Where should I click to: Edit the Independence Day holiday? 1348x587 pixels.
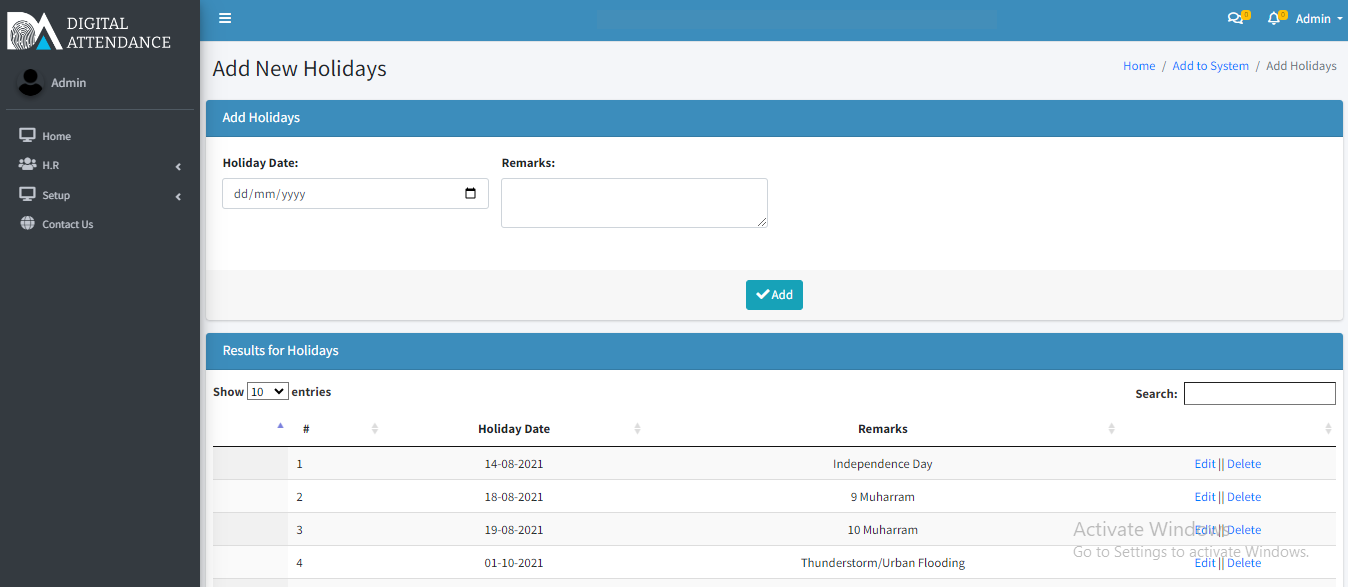coord(1204,464)
